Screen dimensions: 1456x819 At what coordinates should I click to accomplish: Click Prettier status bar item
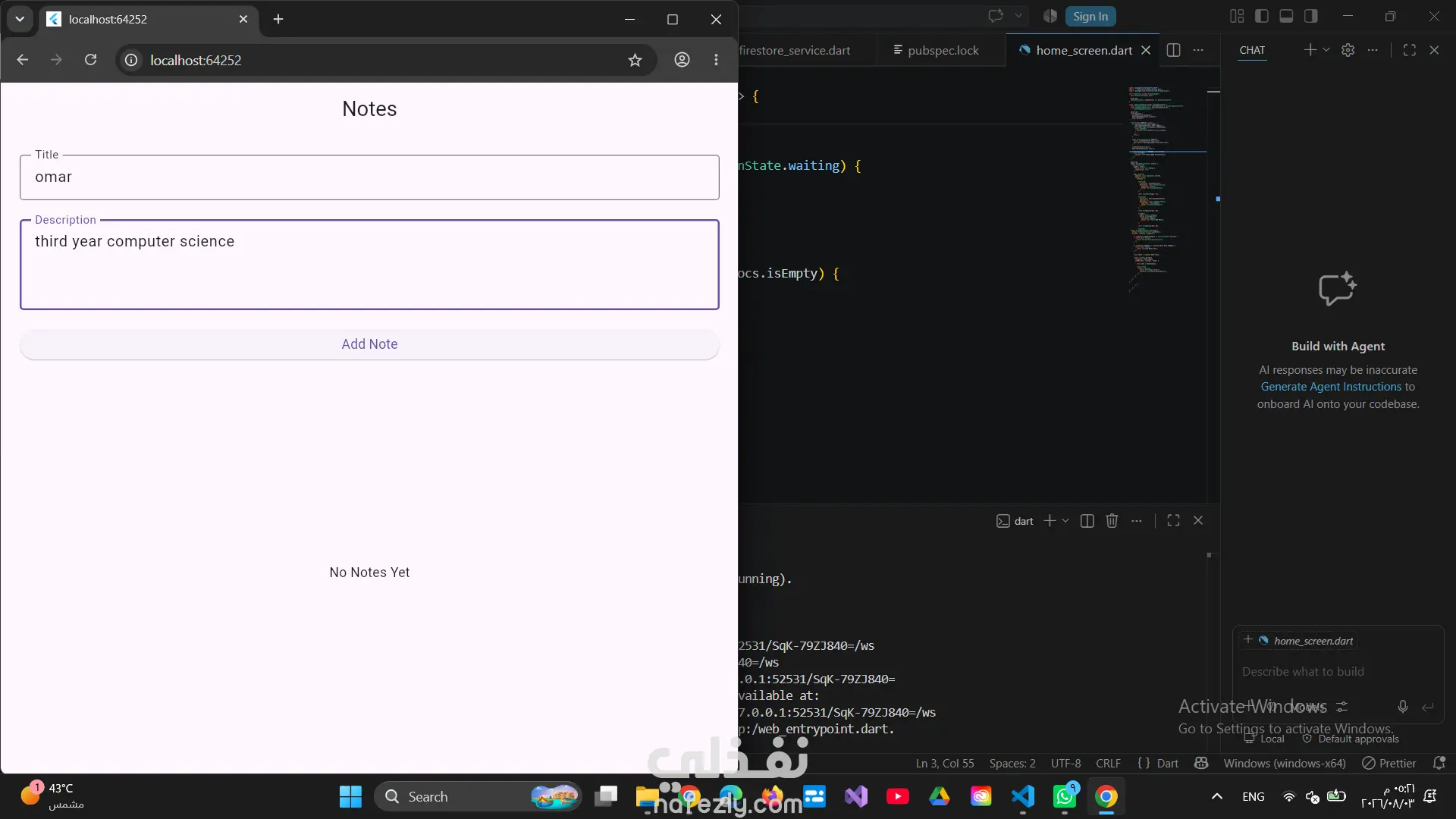click(x=1389, y=763)
